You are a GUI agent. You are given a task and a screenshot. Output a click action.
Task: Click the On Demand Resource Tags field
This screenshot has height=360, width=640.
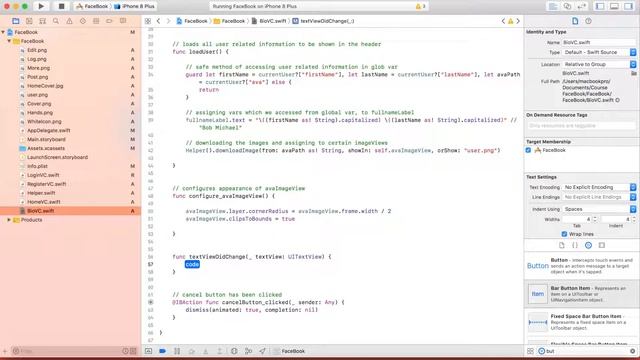[581, 126]
